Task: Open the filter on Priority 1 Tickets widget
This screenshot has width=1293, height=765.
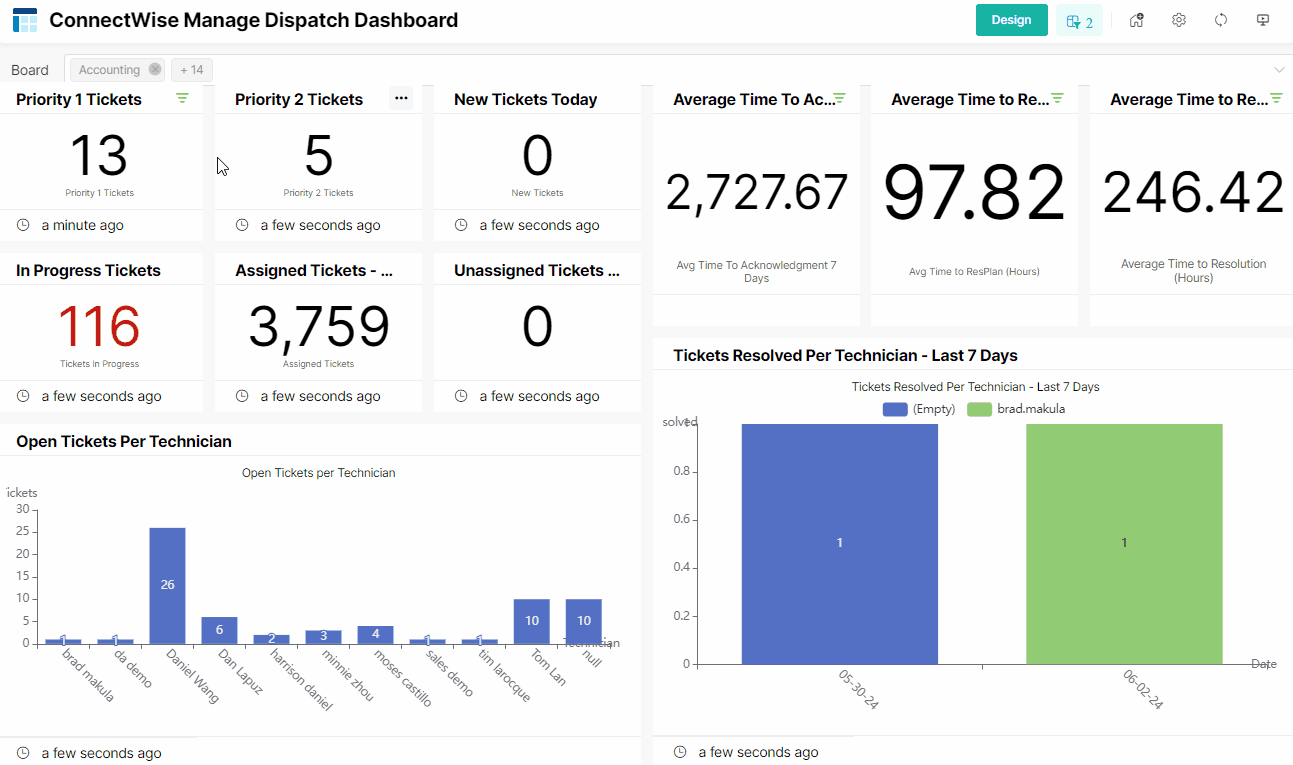Action: click(x=182, y=98)
